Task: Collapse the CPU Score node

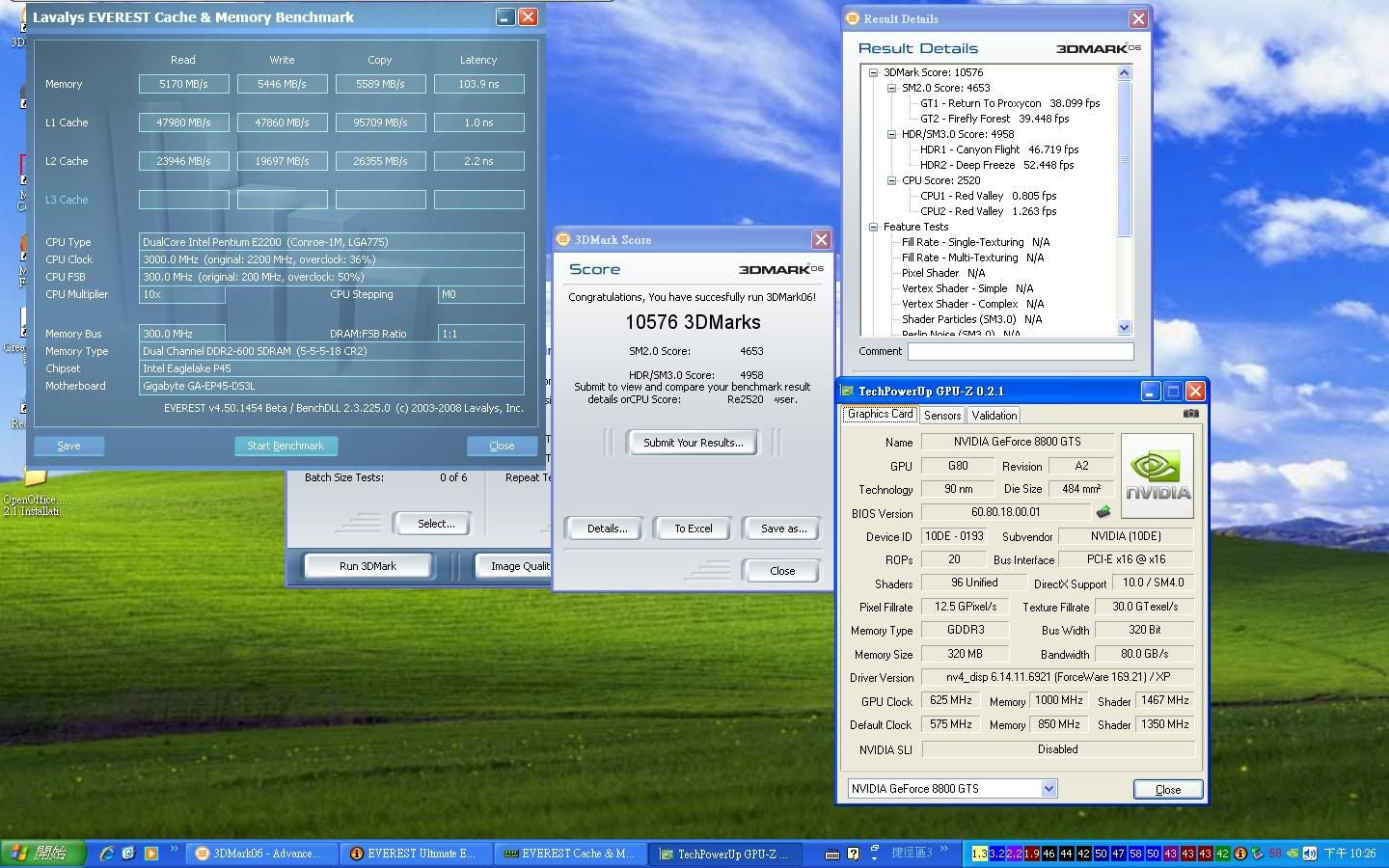Action: point(891,180)
